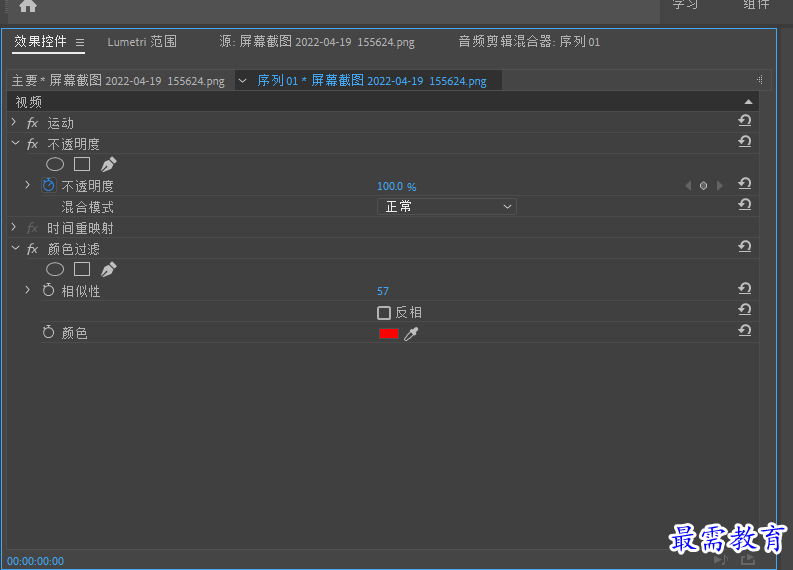Create 4-point polygon mask under 不透明度
The height and width of the screenshot is (570, 793).
(82, 164)
